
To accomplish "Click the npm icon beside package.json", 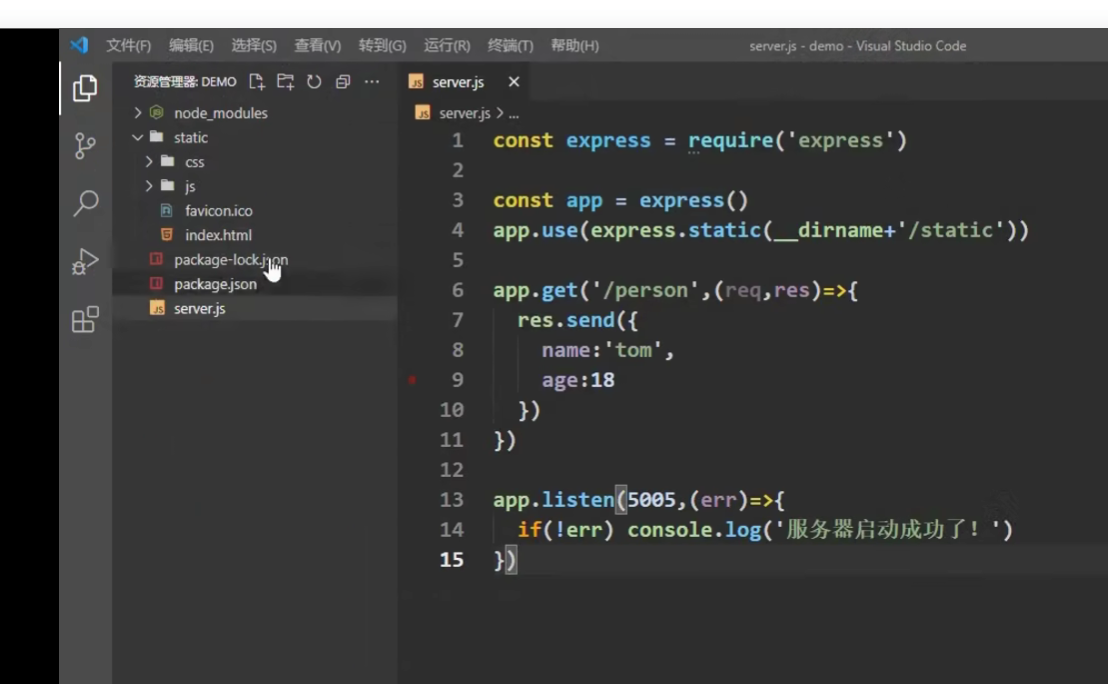I will click(156, 283).
